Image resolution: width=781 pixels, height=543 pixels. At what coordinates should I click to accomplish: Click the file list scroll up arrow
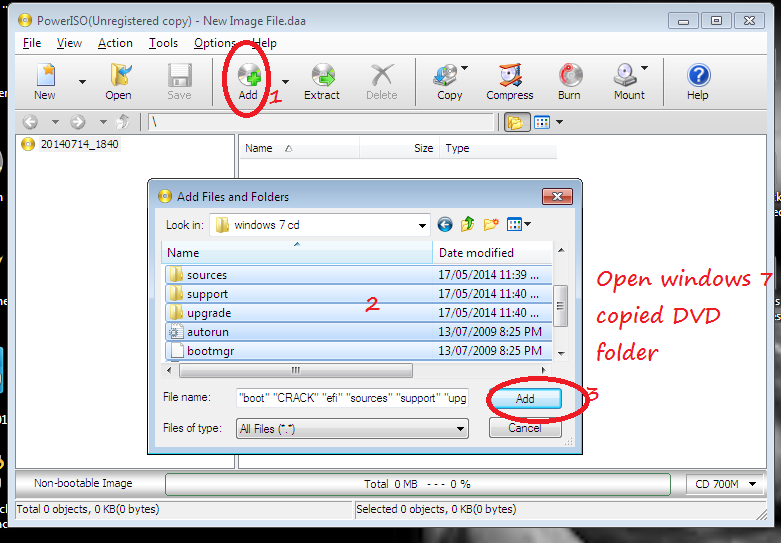pos(561,250)
